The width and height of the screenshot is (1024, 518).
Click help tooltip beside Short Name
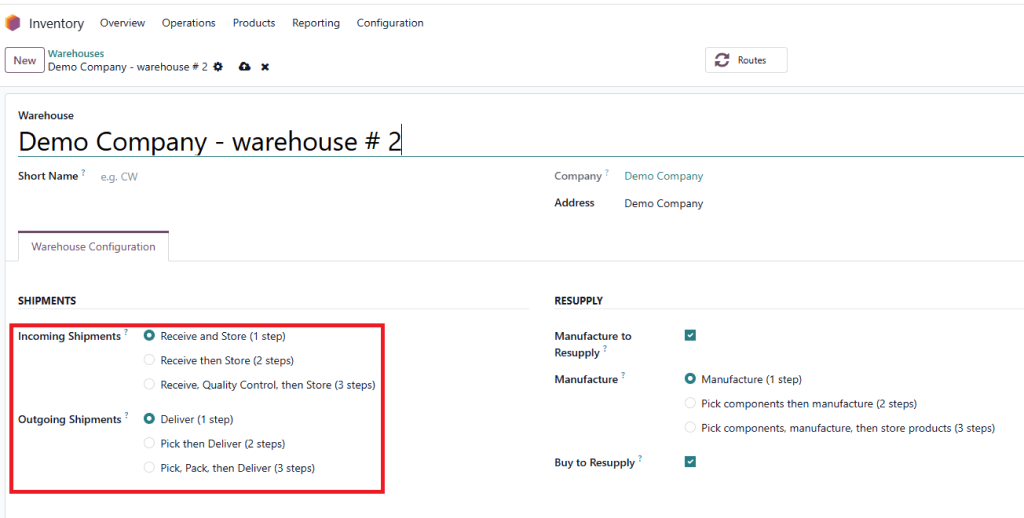(83, 173)
